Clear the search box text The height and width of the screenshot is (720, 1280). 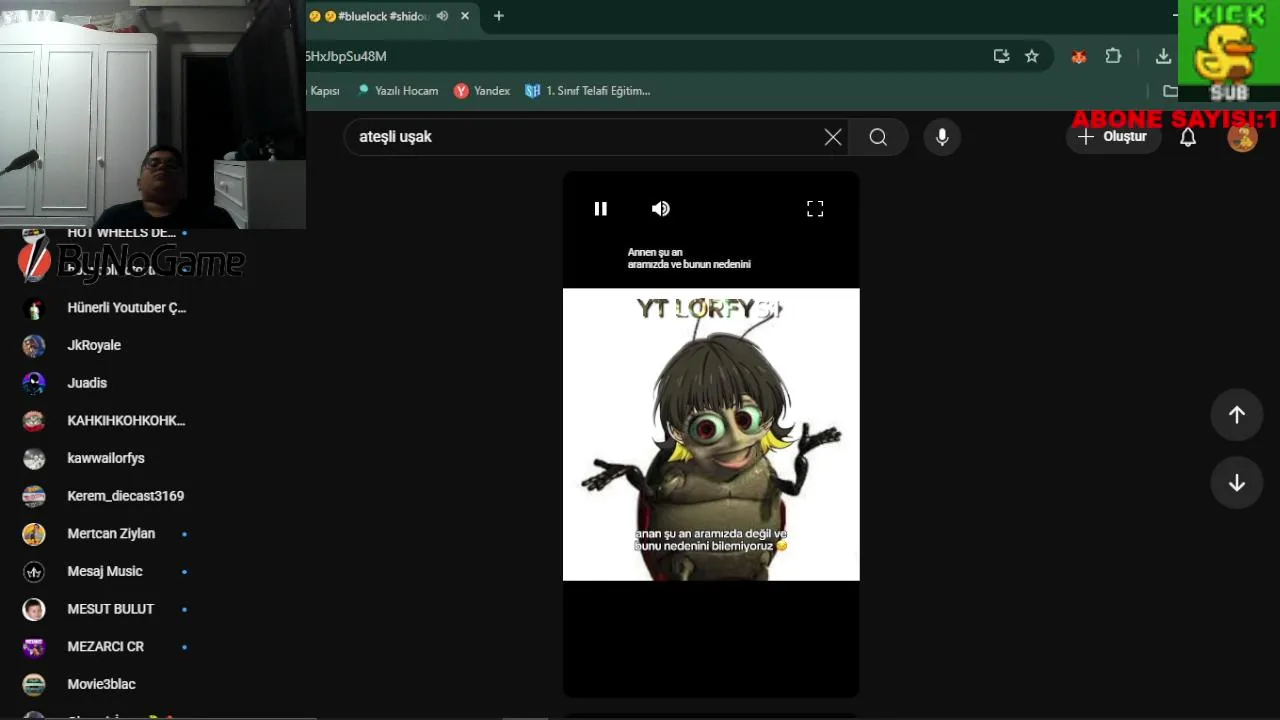pos(833,137)
